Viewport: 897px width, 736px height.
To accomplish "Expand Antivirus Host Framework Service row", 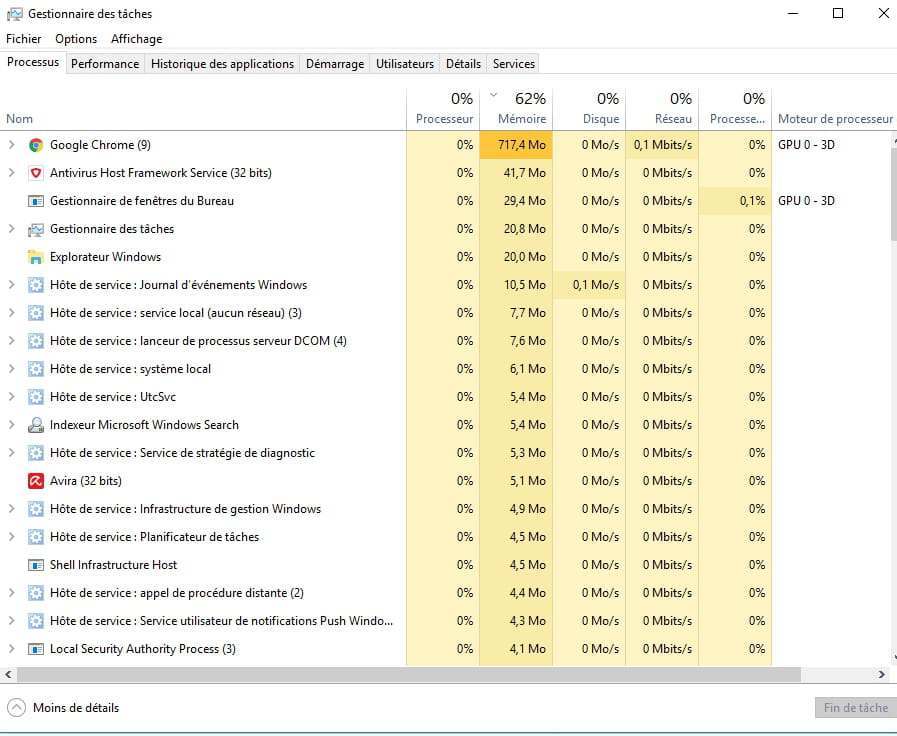I will (x=11, y=173).
